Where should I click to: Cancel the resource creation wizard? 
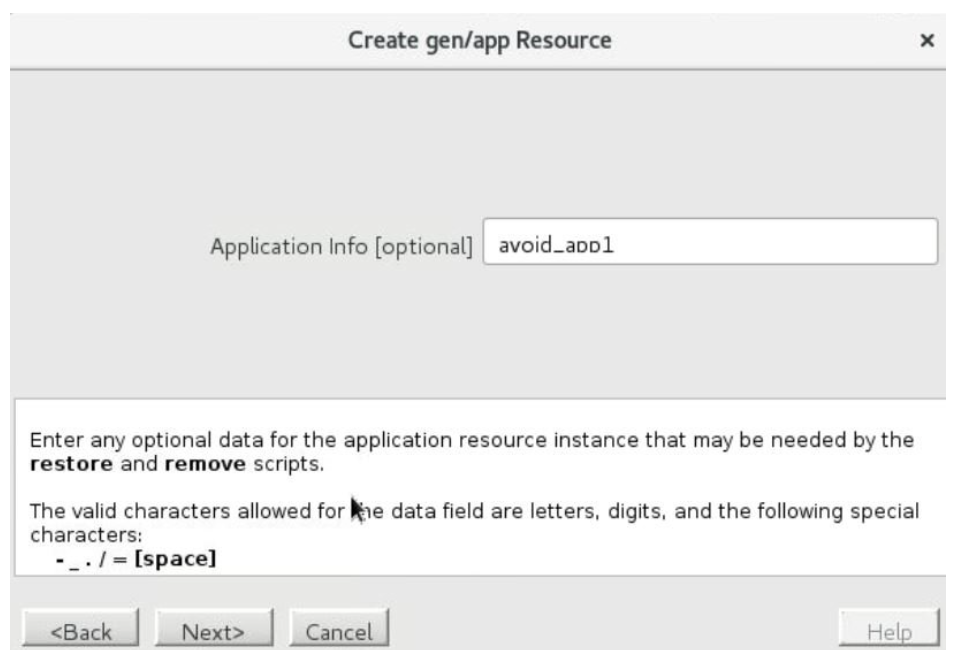(339, 631)
